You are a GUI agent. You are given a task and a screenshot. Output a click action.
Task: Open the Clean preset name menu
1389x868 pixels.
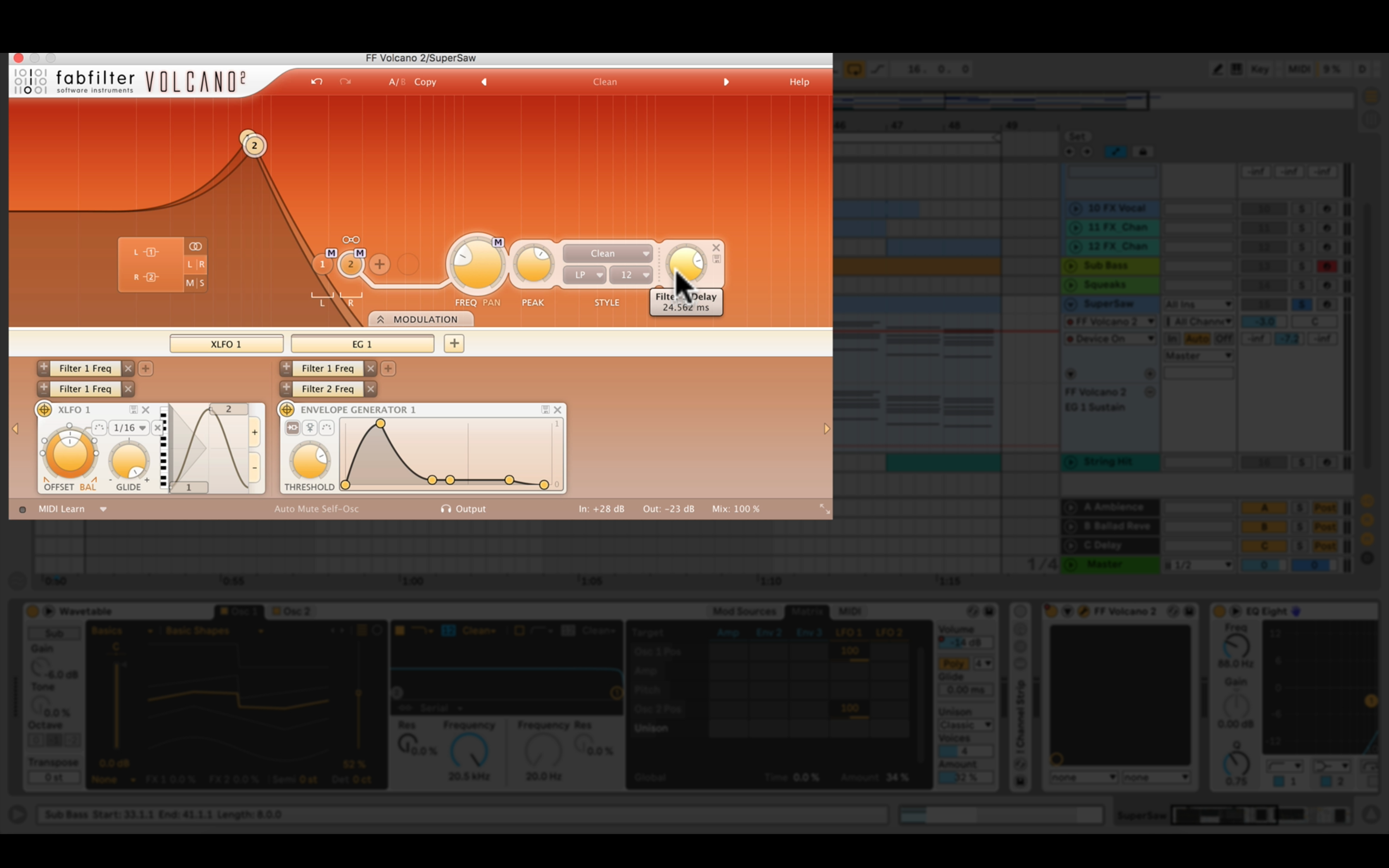605,82
